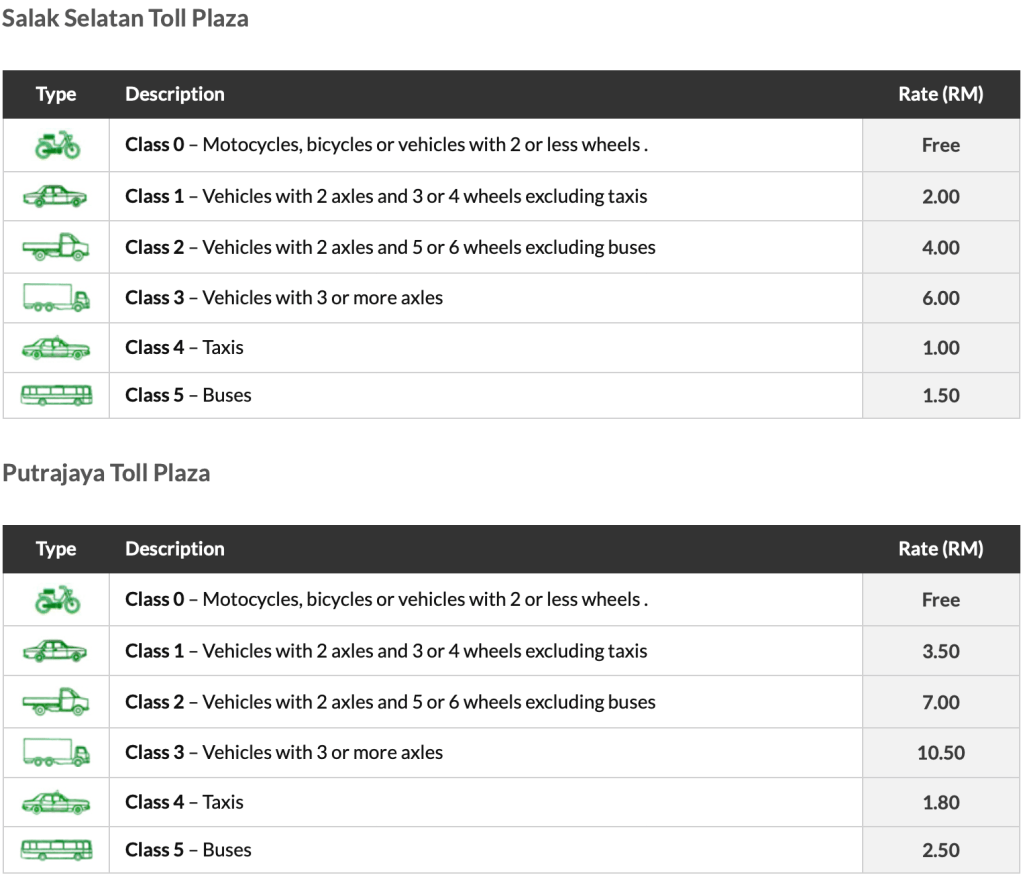
Task: Click the lorry icon in Salak Selatan table
Action: click(x=56, y=297)
